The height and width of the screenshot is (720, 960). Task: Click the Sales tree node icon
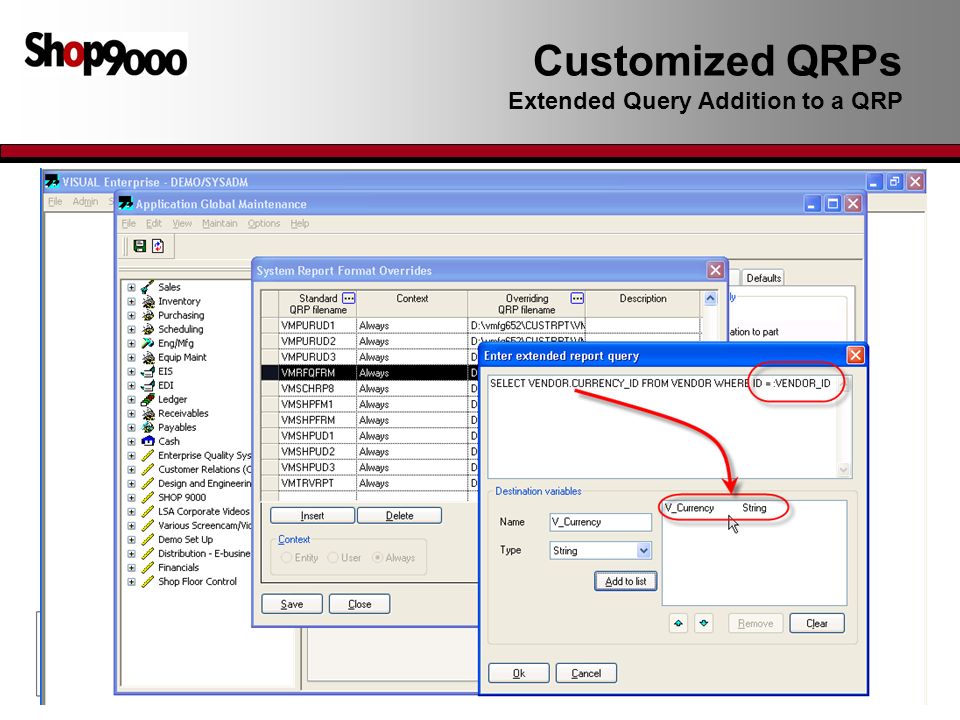click(148, 287)
